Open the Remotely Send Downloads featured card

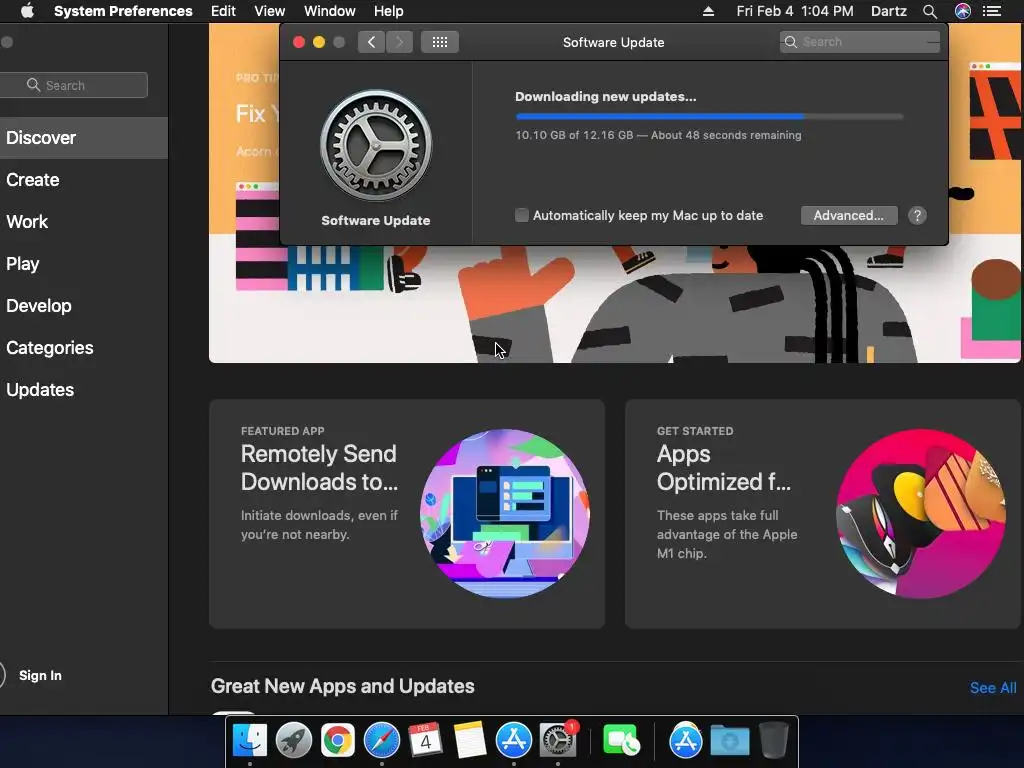coord(407,514)
